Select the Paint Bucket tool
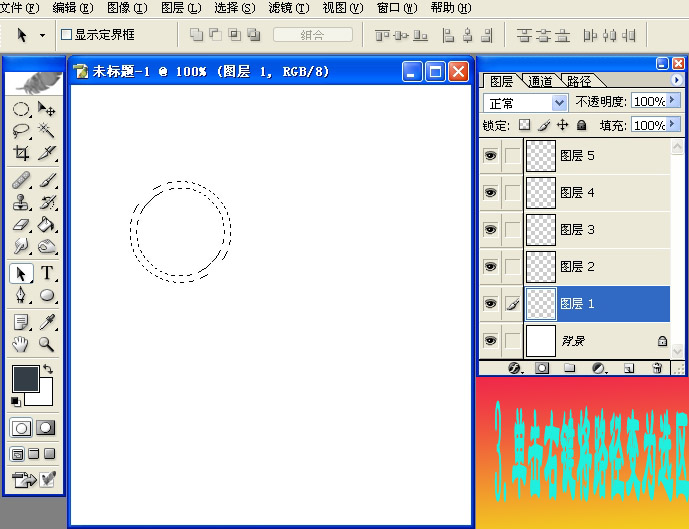This screenshot has height=529, width=689. point(47,225)
